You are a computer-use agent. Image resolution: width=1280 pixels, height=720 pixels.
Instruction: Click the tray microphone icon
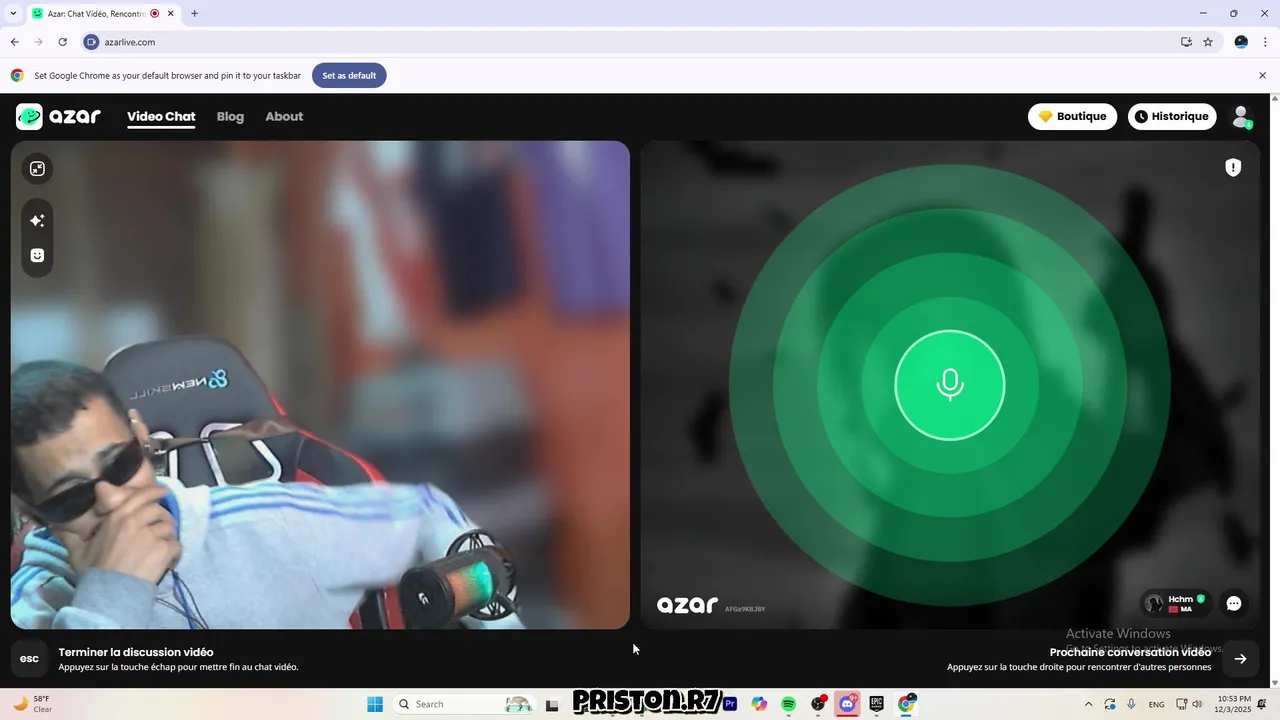[1131, 704]
